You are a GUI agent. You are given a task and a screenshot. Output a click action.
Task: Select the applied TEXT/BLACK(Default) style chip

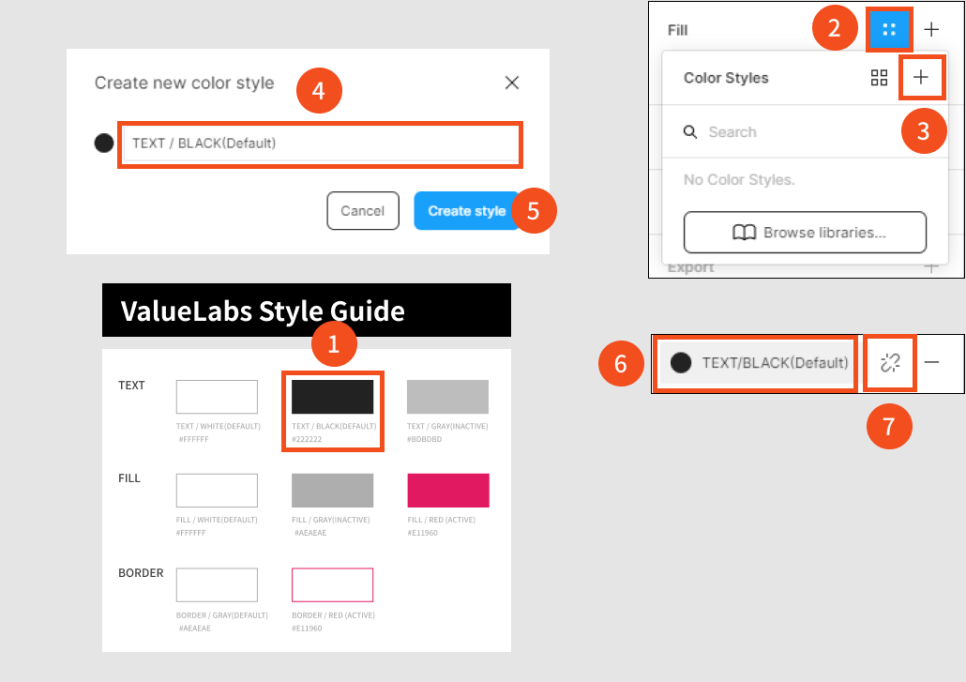[x=758, y=362]
